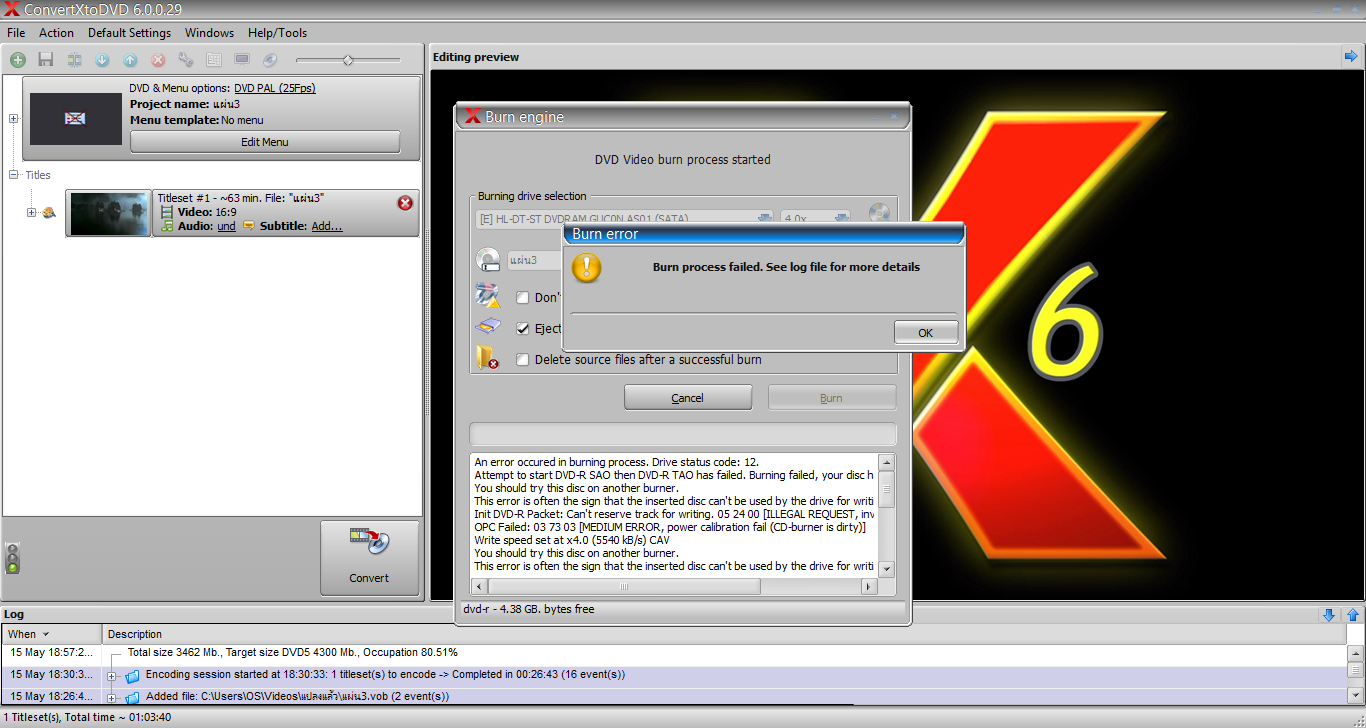Click the wrench settings toolbar icon

(186, 60)
